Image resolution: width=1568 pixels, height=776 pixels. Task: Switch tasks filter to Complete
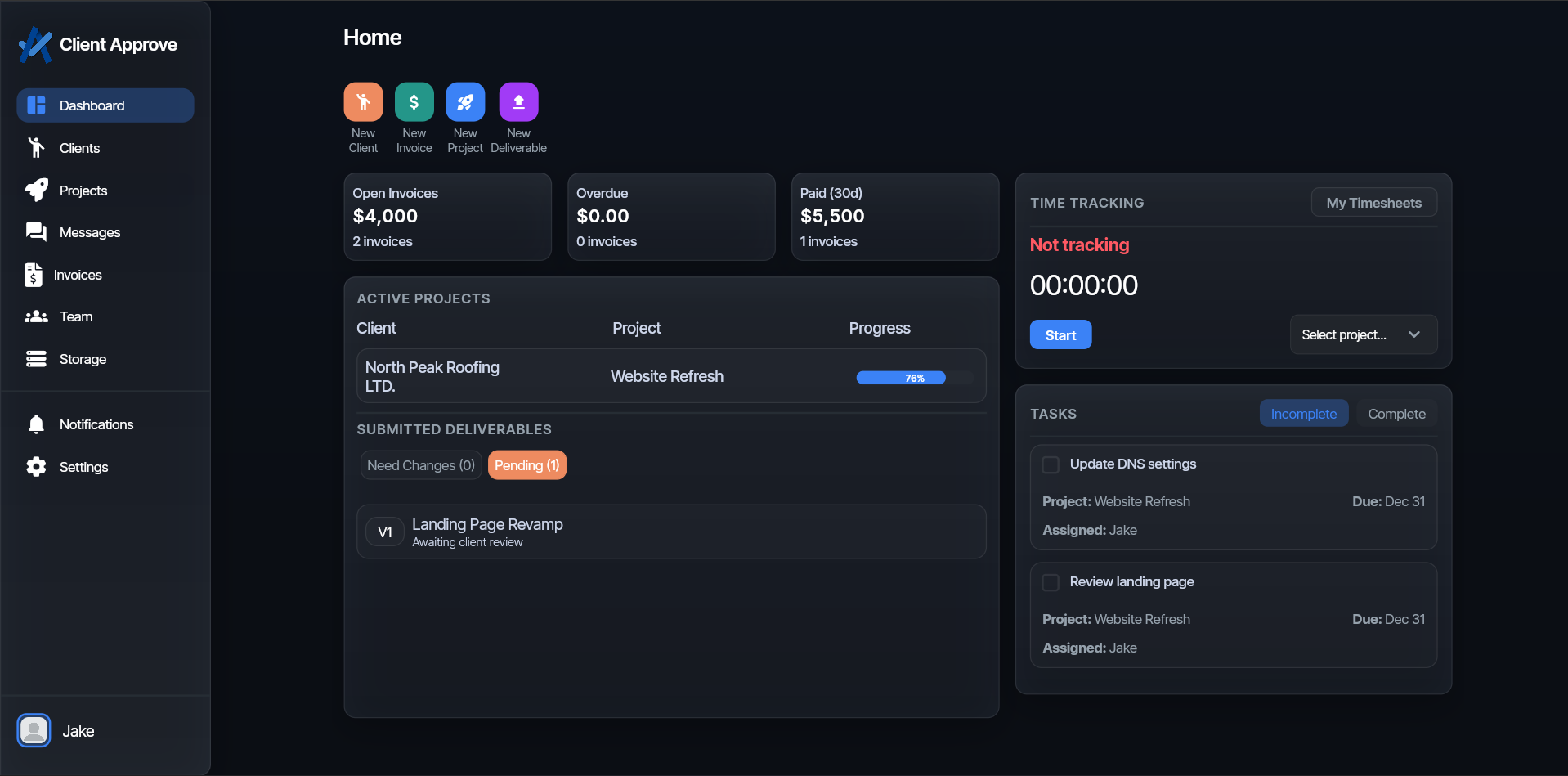(x=1396, y=413)
